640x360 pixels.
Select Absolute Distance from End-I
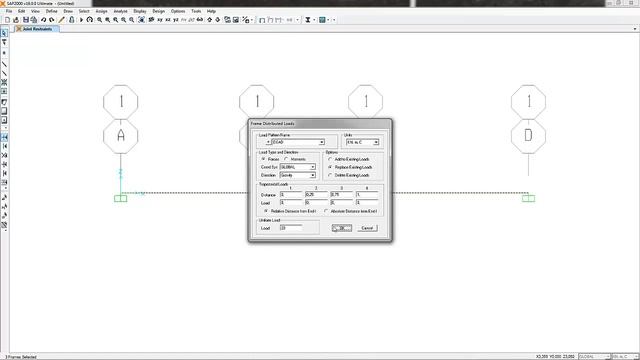(326, 211)
